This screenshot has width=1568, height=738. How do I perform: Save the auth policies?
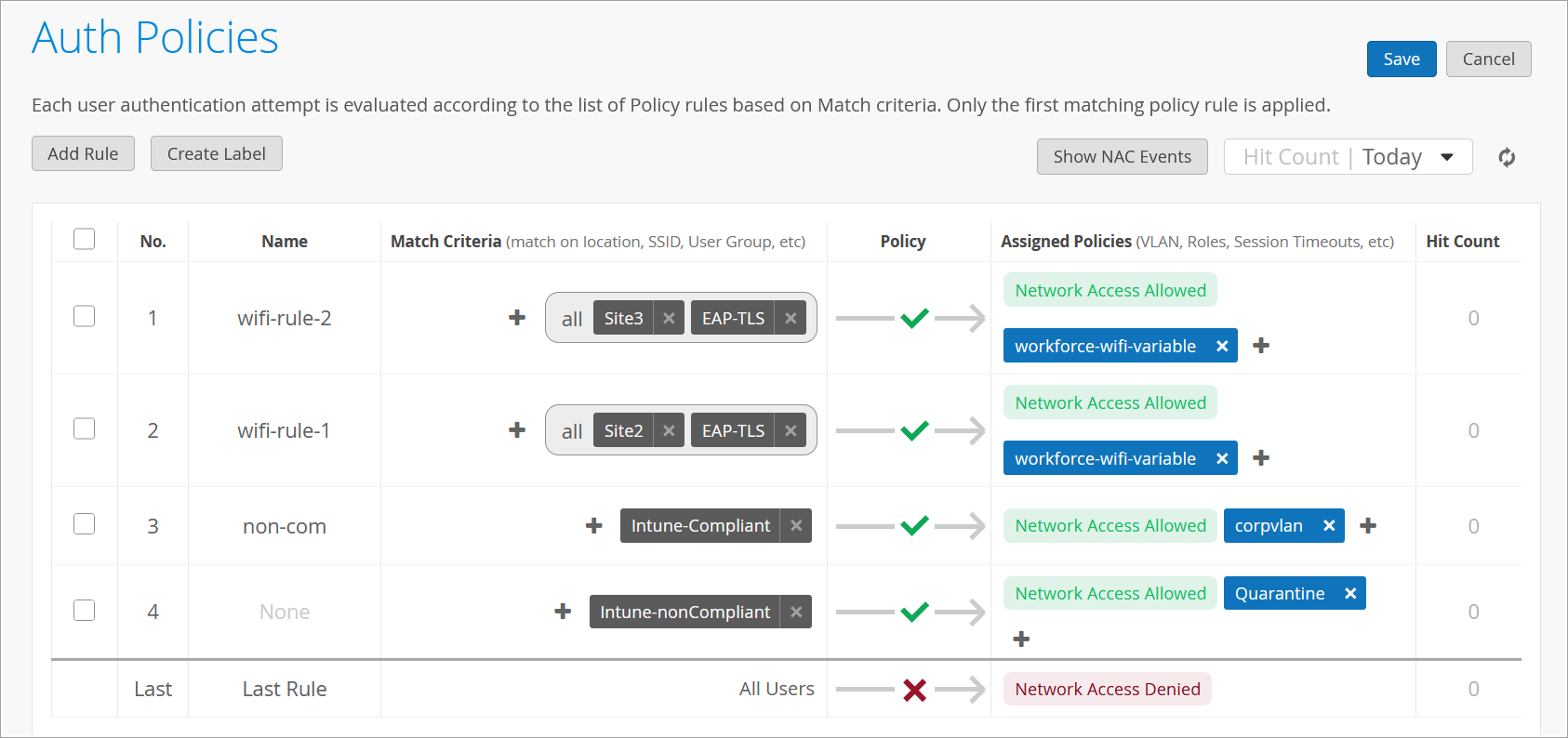pos(1401,59)
